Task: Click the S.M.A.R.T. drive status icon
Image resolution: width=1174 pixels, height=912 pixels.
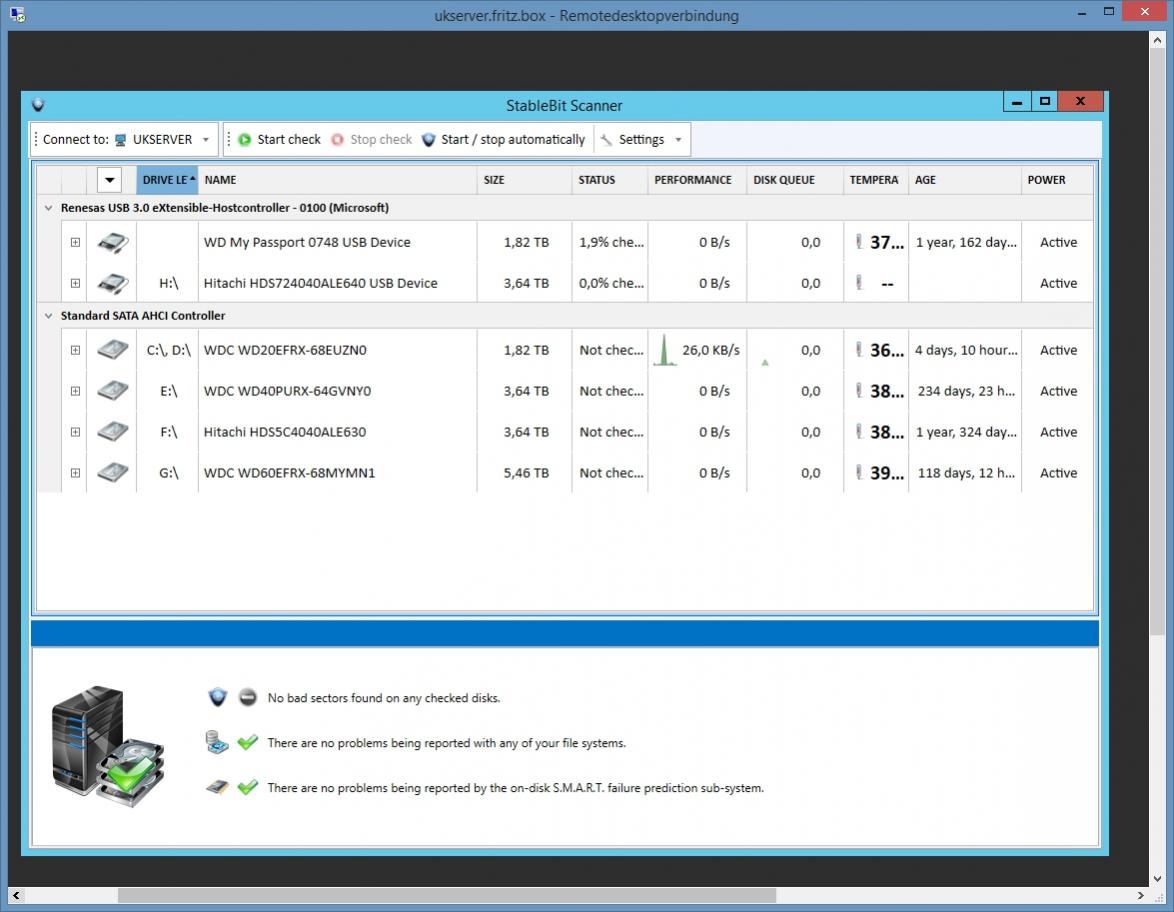Action: click(217, 787)
